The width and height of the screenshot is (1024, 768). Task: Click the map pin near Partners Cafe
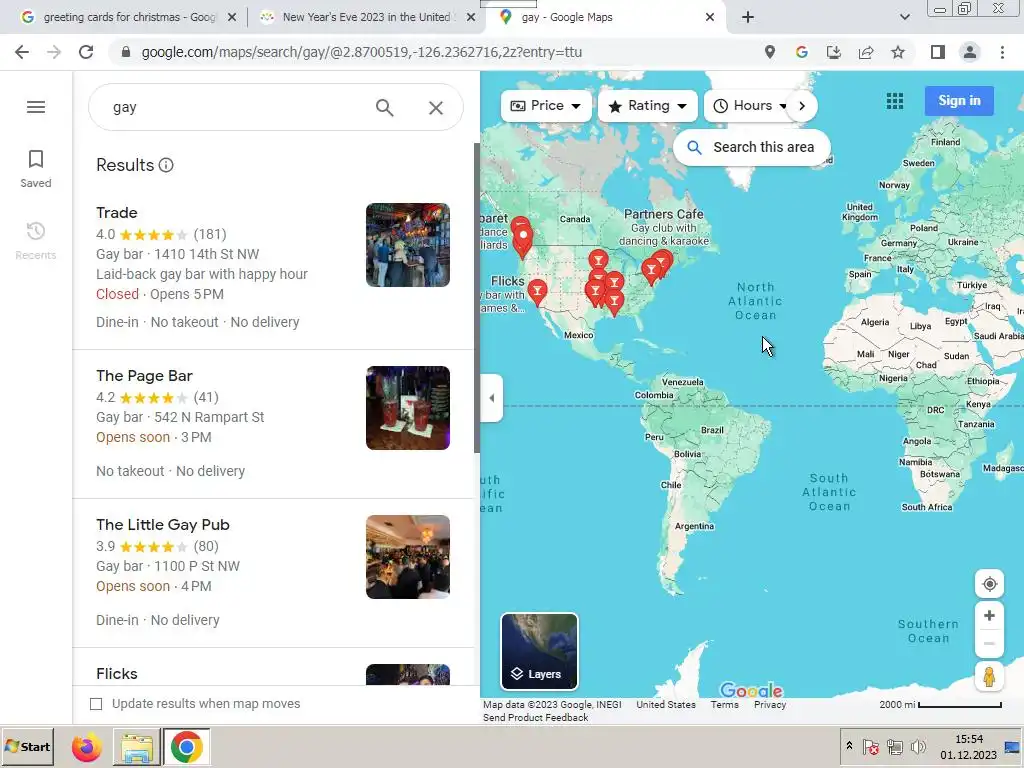pos(662,263)
